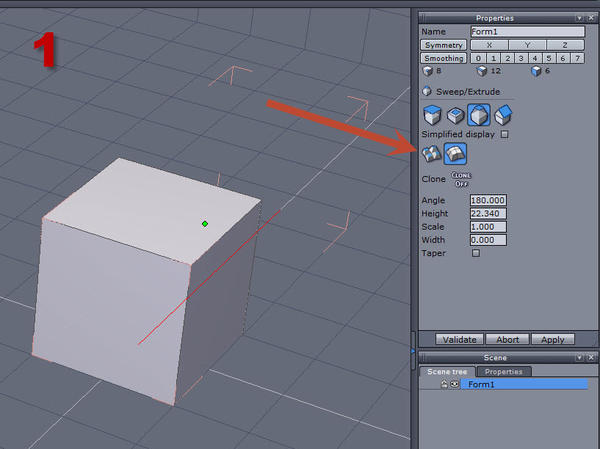Viewport: 600px width, 449px height.
Task: Click the Sweep/Extrude tool header icon
Action: click(x=427, y=91)
